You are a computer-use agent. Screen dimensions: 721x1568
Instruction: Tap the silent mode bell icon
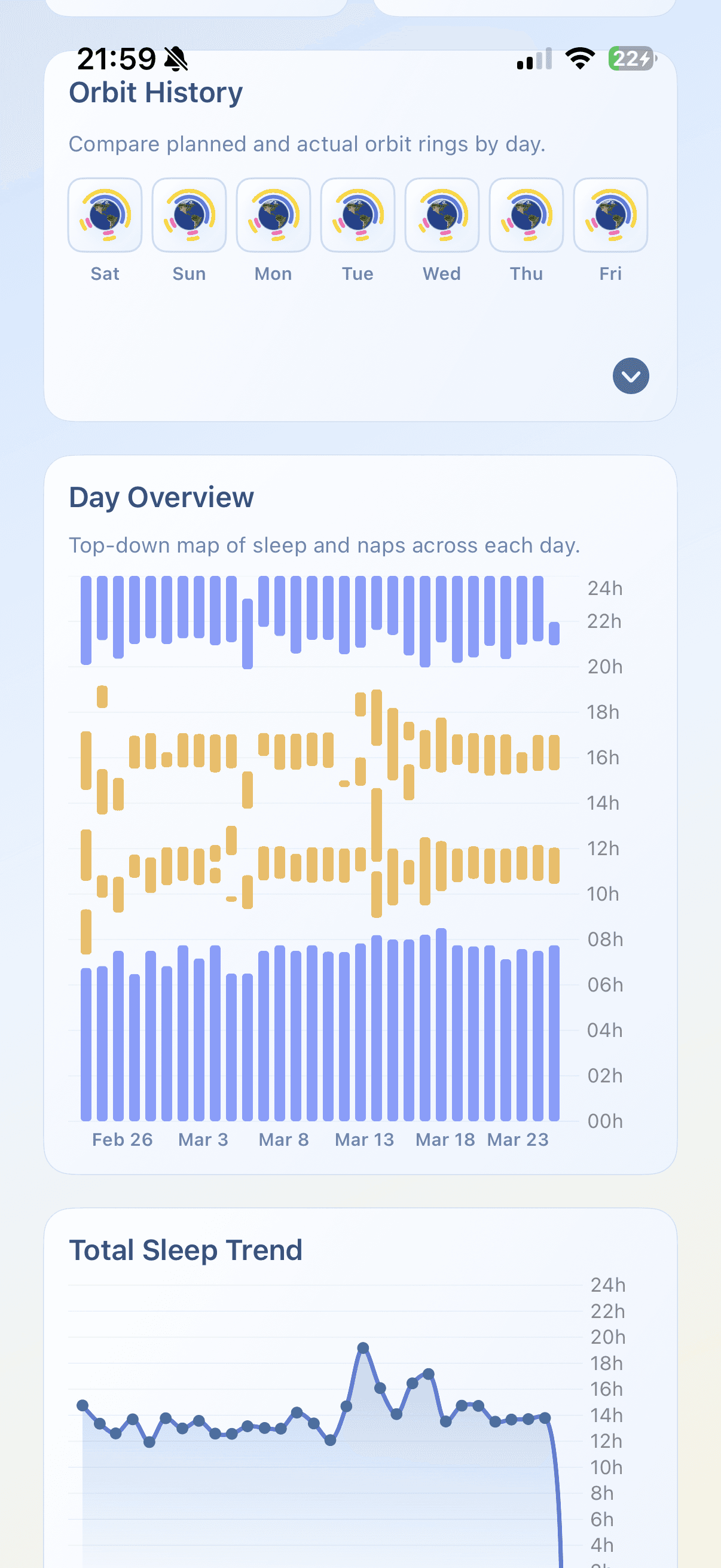(176, 59)
